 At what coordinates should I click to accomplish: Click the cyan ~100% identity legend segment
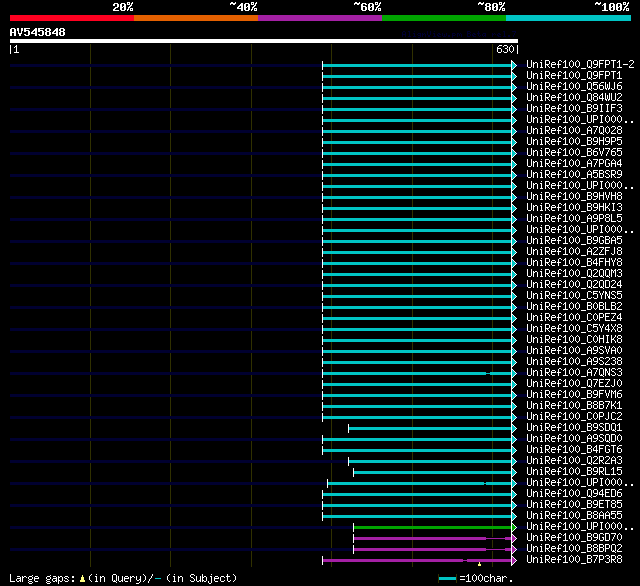[x=569, y=18]
